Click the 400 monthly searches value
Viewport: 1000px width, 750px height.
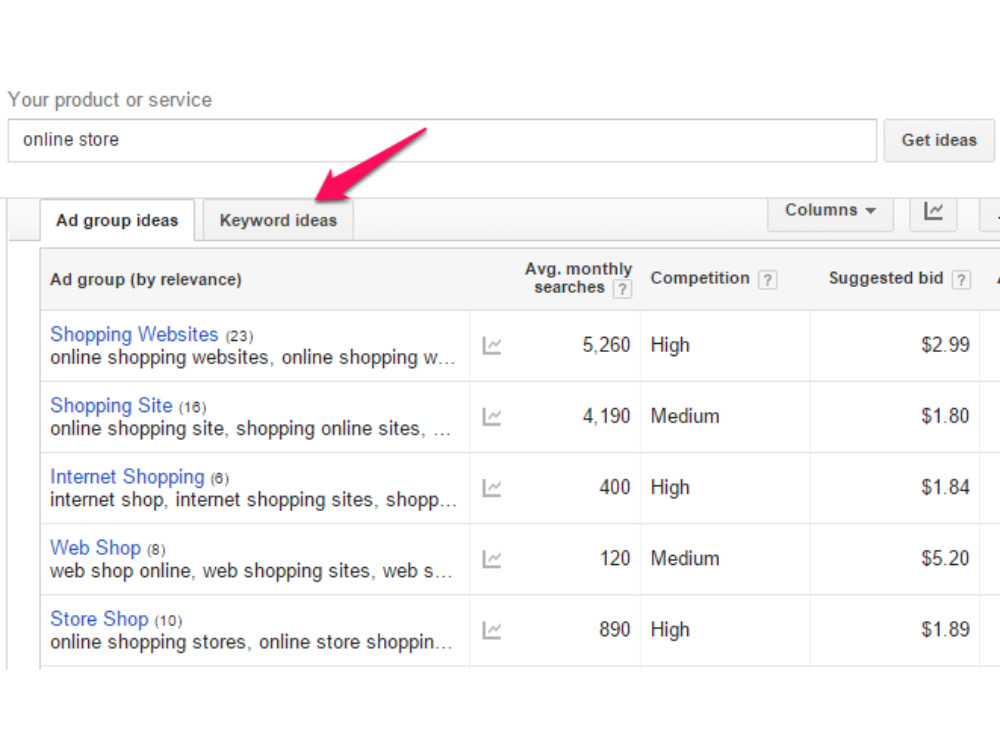(x=615, y=487)
